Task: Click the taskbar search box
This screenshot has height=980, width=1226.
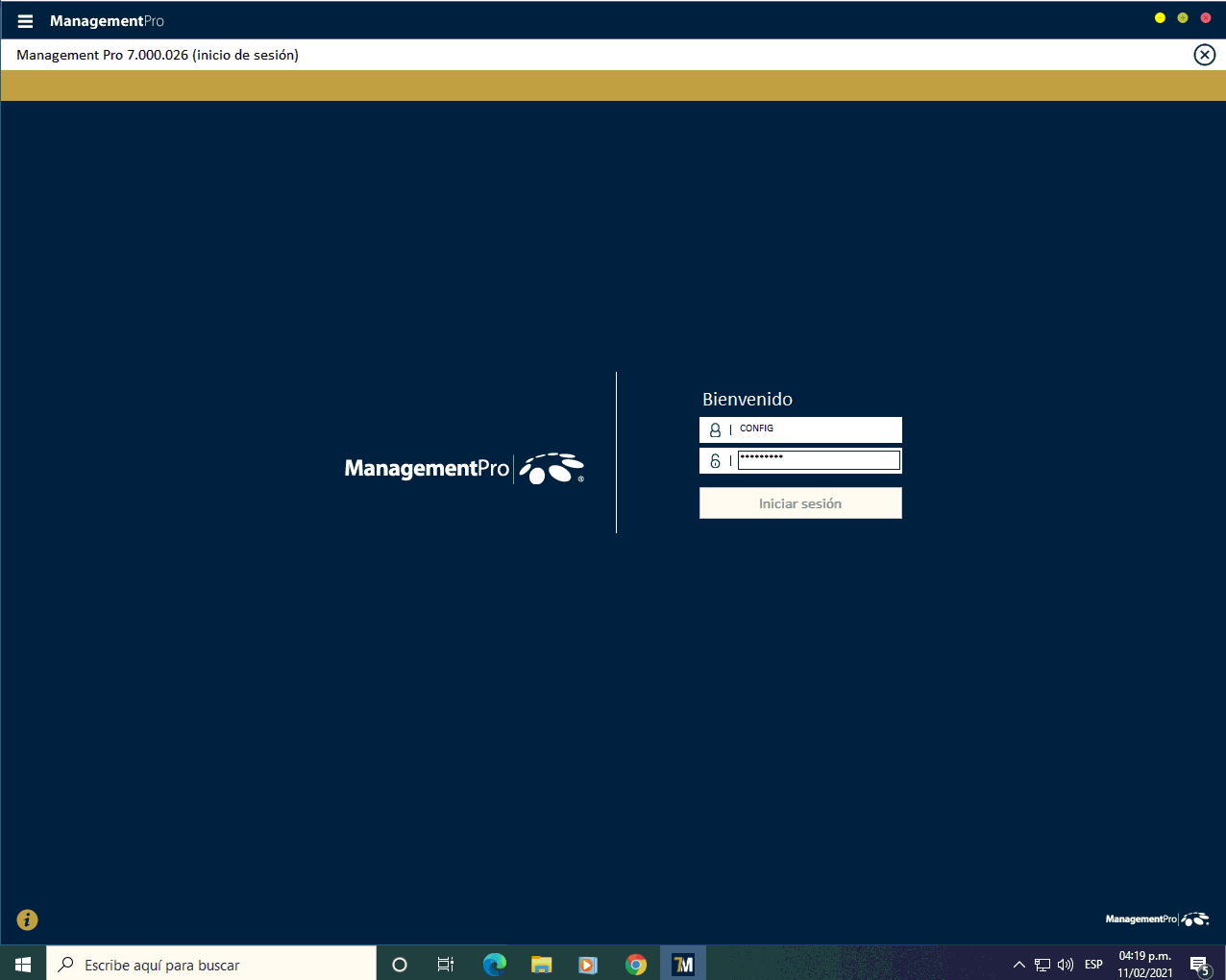Action: click(x=211, y=964)
